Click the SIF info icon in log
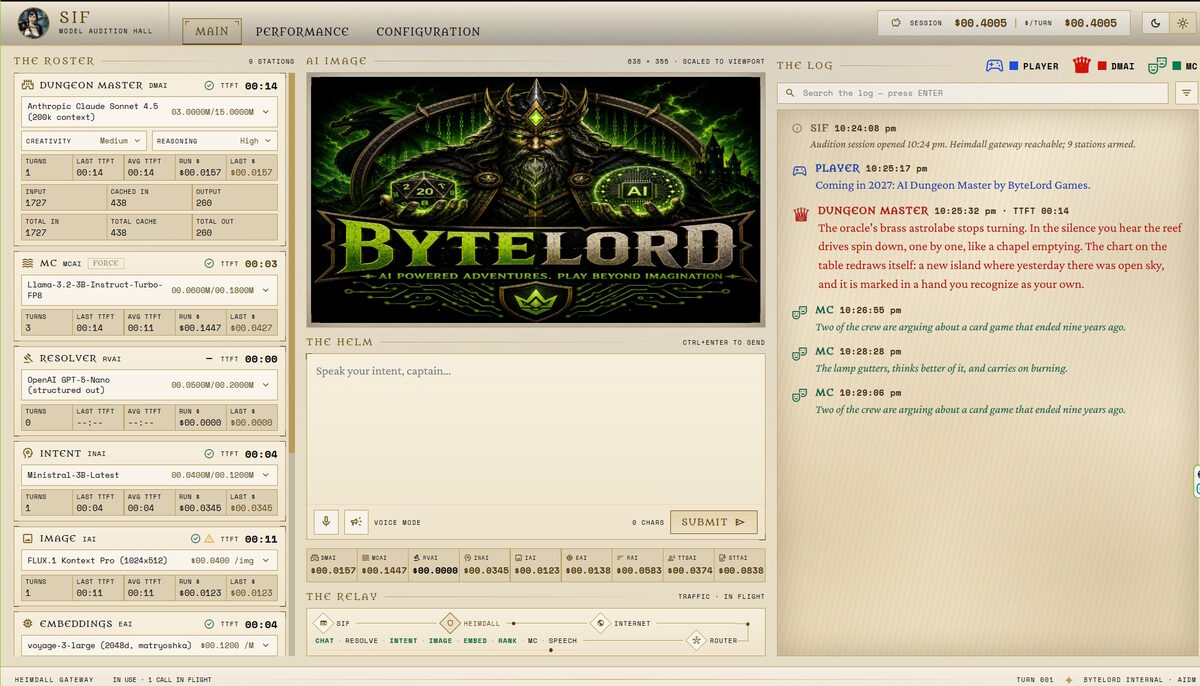Screen dimensions: 1200x686 pos(797,129)
